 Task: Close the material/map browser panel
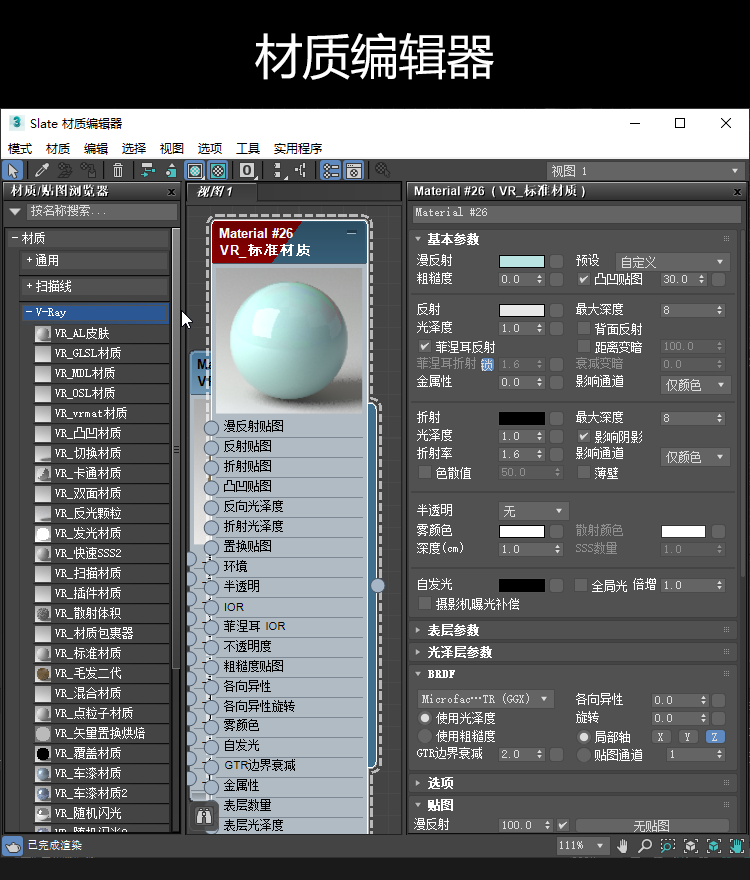(x=171, y=192)
